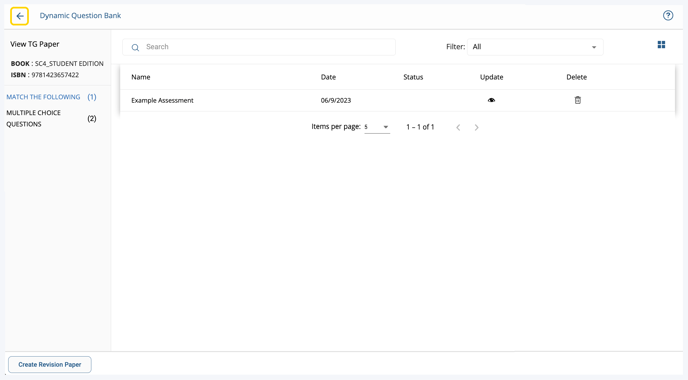Go to the previous page arrow
The image size is (688, 380).
pyautogui.click(x=458, y=127)
